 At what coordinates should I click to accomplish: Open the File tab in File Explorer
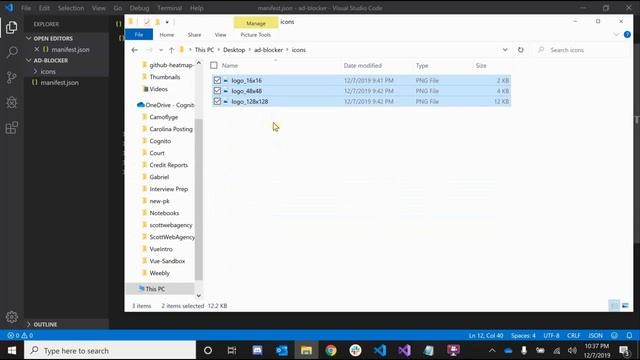[x=139, y=35]
